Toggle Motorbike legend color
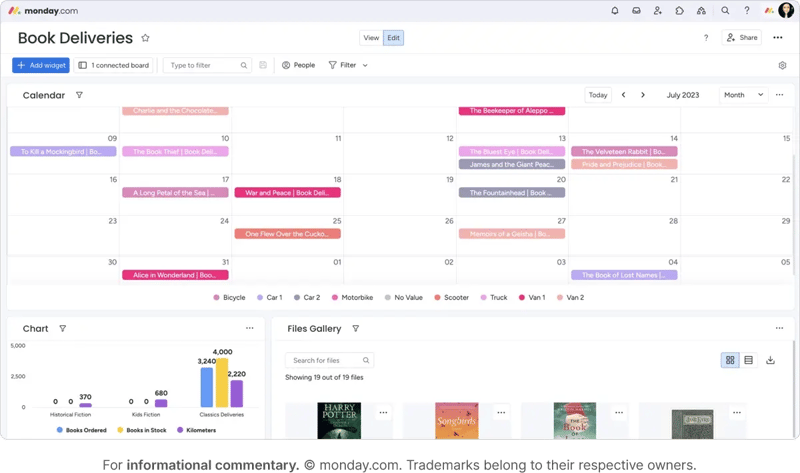The image size is (800, 473). (335, 297)
